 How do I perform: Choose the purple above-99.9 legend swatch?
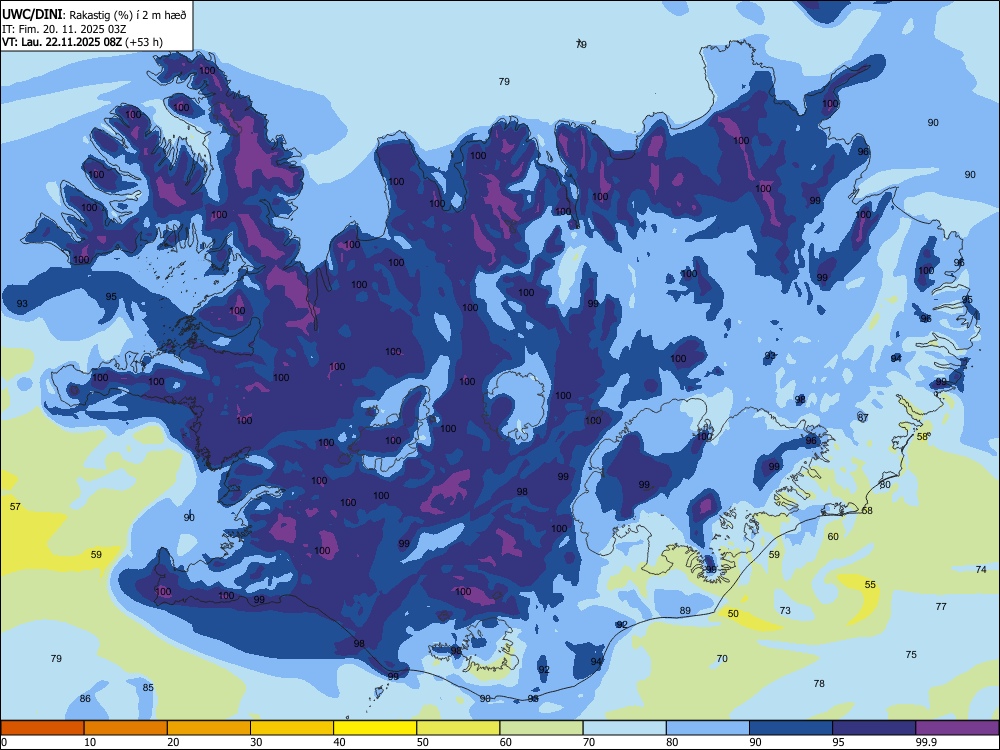[x=957, y=728]
